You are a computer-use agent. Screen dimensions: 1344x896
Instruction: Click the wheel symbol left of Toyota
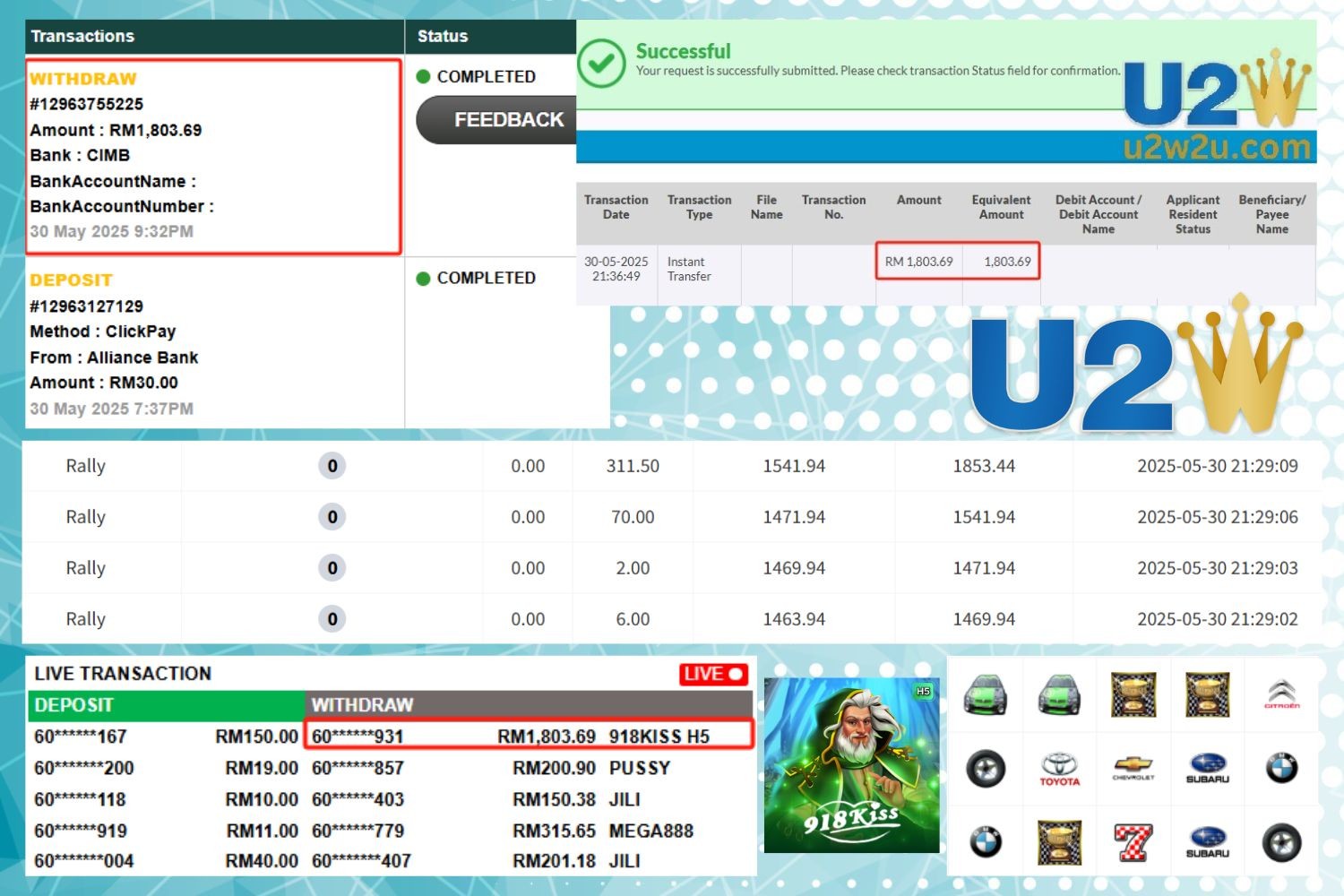click(986, 769)
